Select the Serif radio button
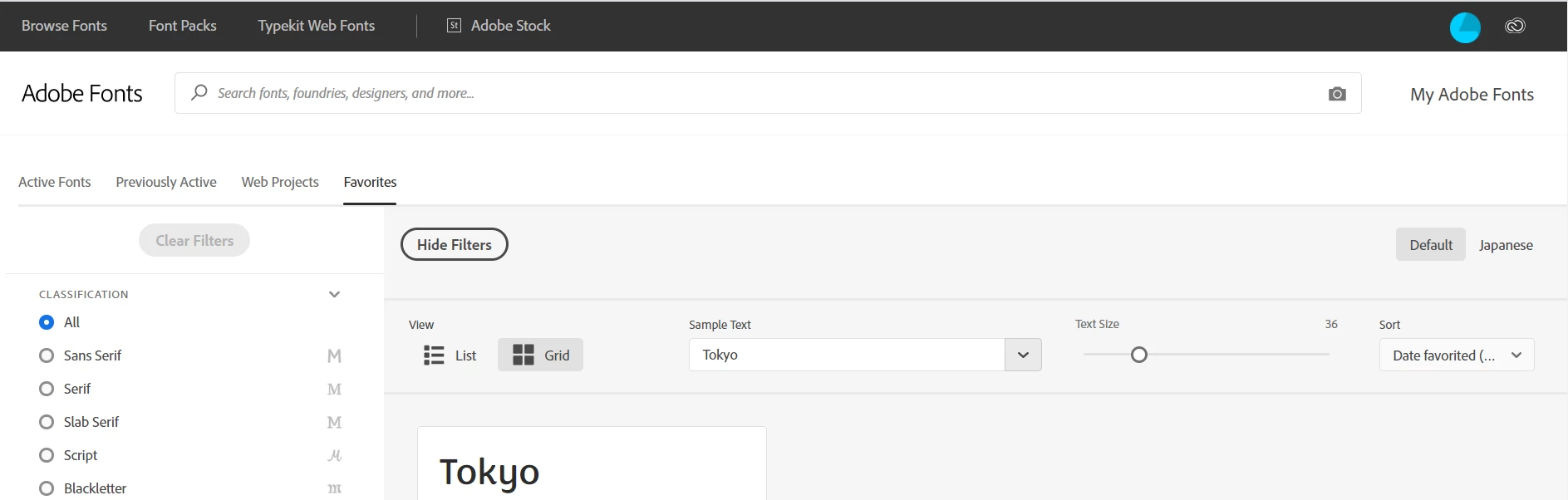This screenshot has height=500, width=1568. [x=47, y=389]
